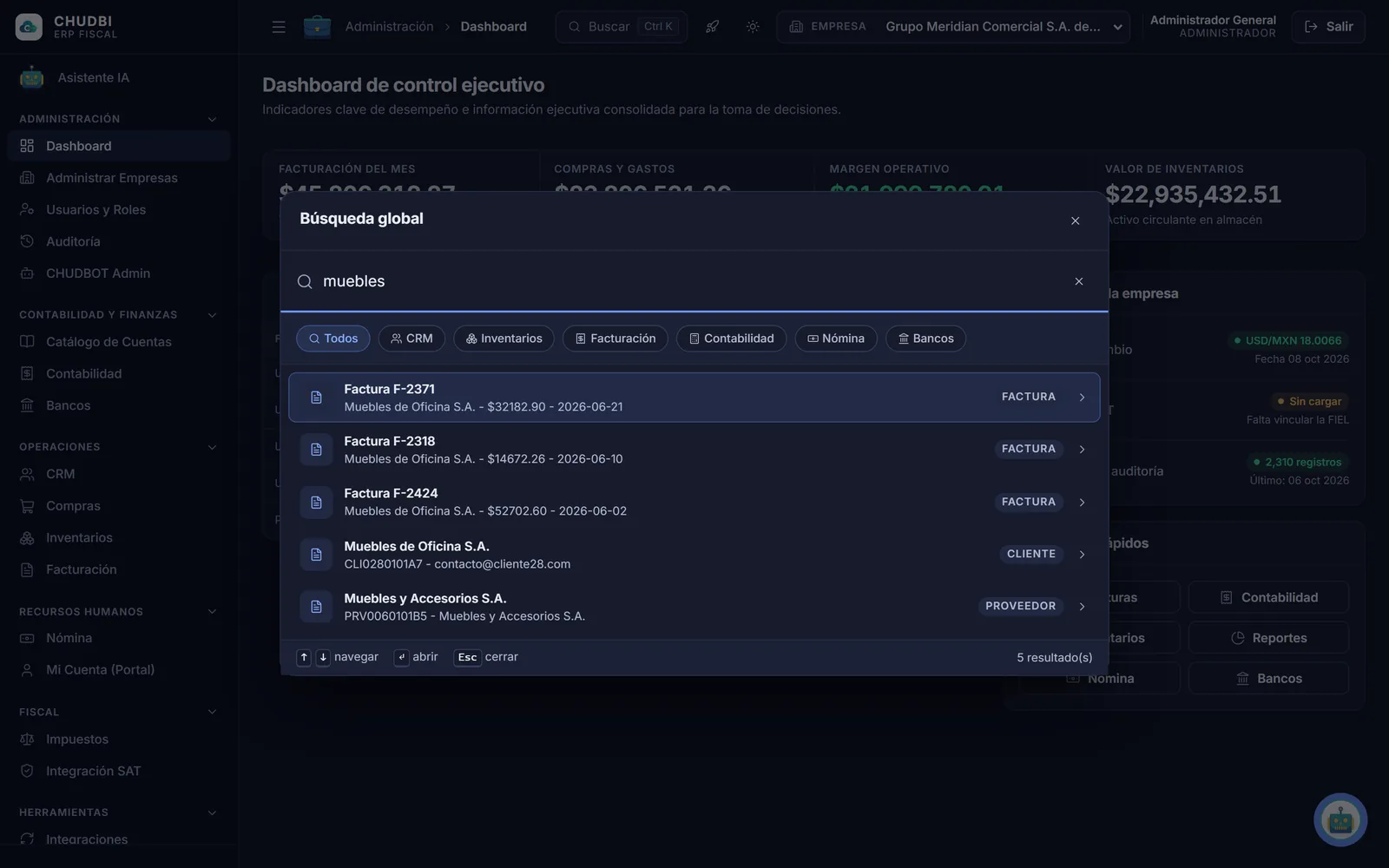The height and width of the screenshot is (868, 1389).
Task: Open Integración SAT in sidebar
Action: pos(118,771)
